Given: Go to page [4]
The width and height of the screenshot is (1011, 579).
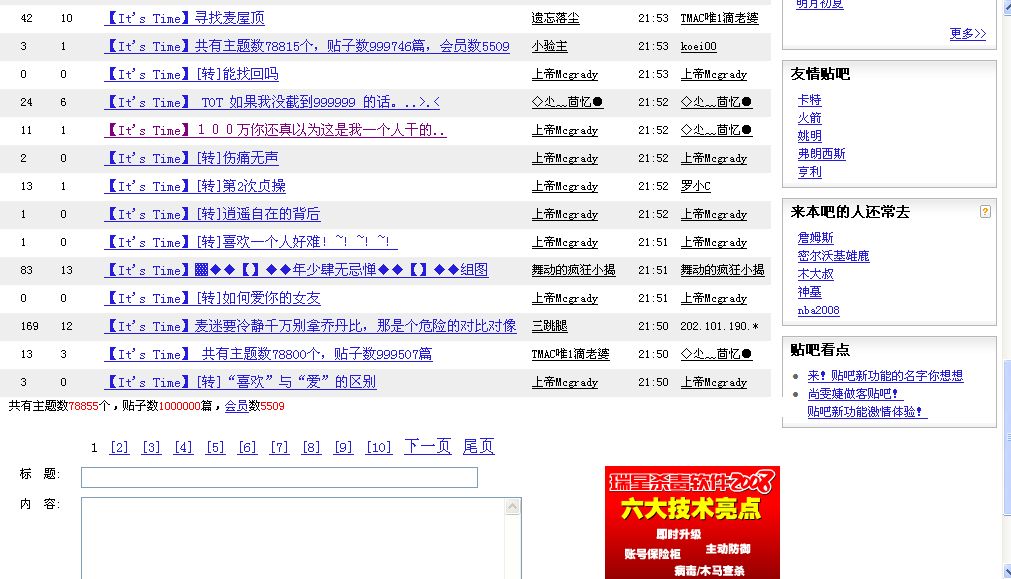Looking at the screenshot, I should click(x=183, y=447).
